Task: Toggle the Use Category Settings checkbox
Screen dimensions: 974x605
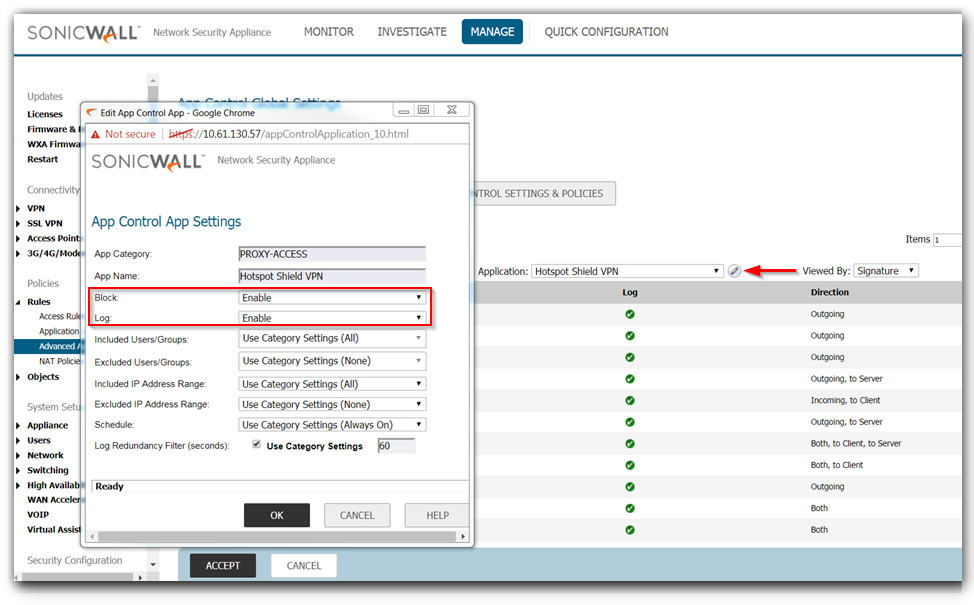Action: click(257, 444)
